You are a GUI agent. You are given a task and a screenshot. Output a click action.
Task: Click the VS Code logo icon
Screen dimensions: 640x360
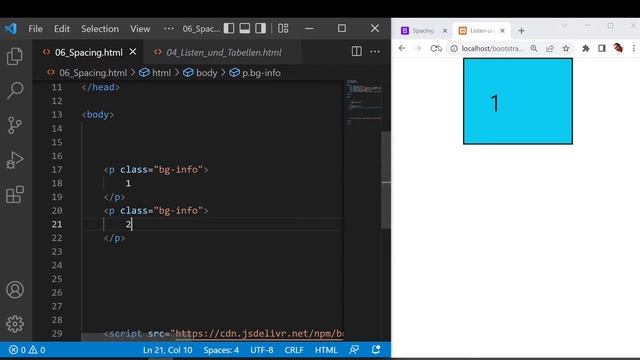11,29
